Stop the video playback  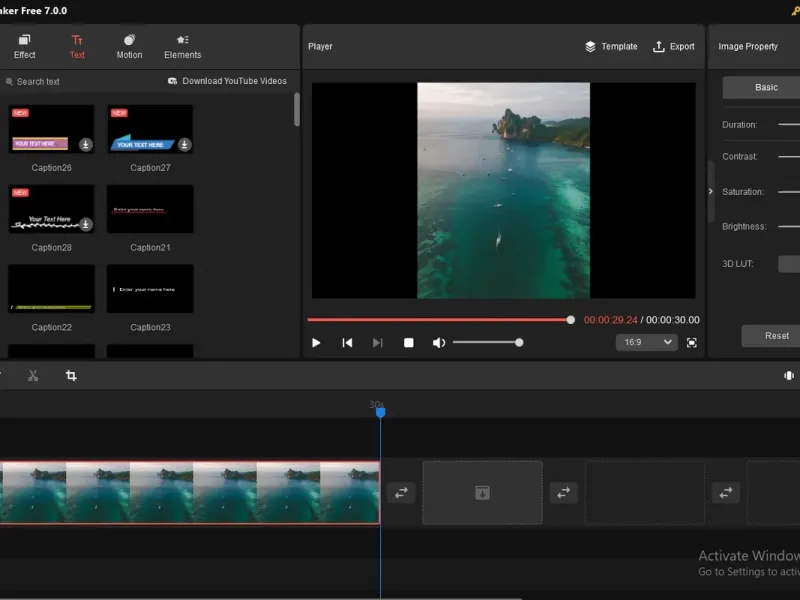pos(408,343)
